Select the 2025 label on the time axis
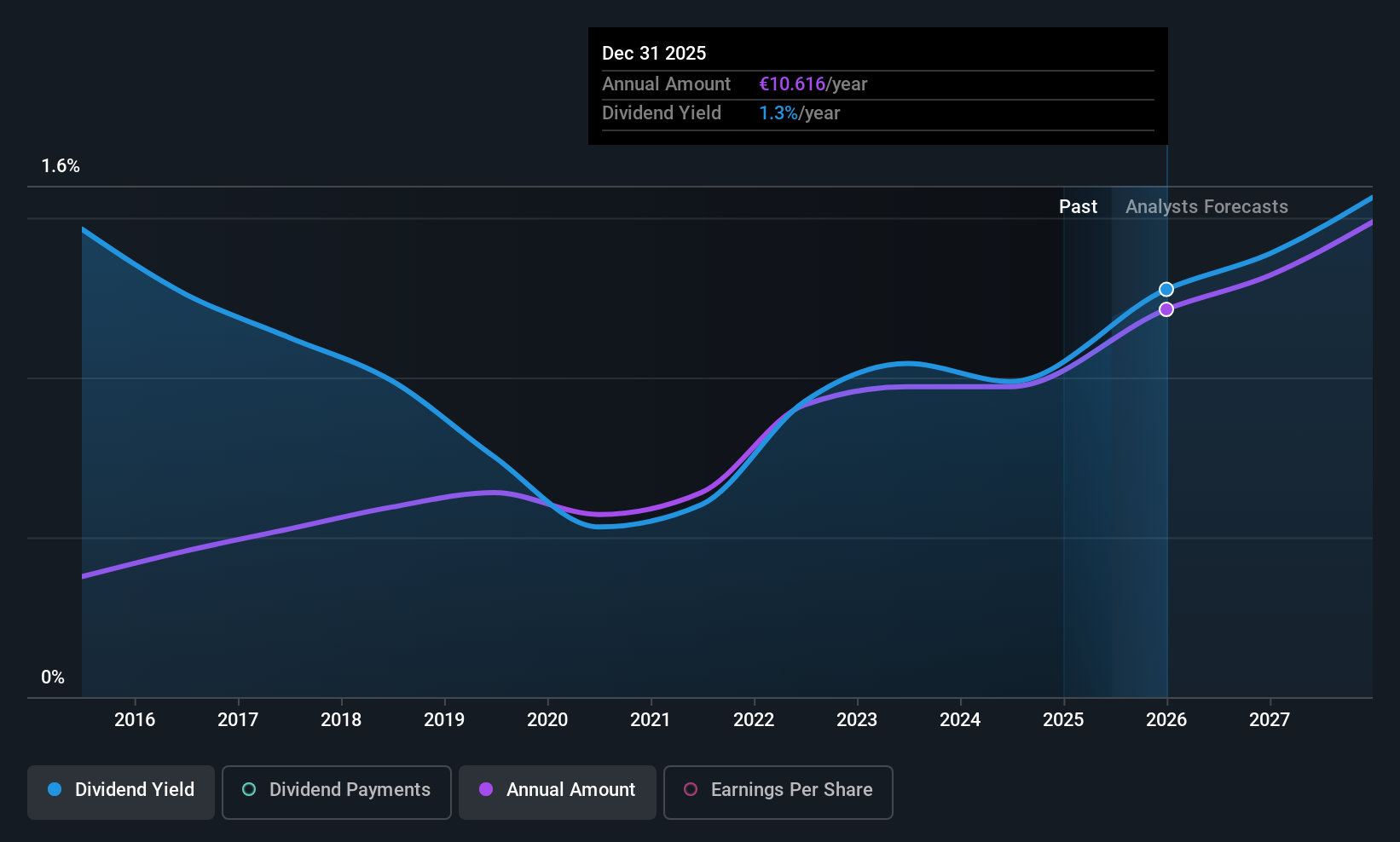This screenshot has height=842, width=1400. point(1063,720)
